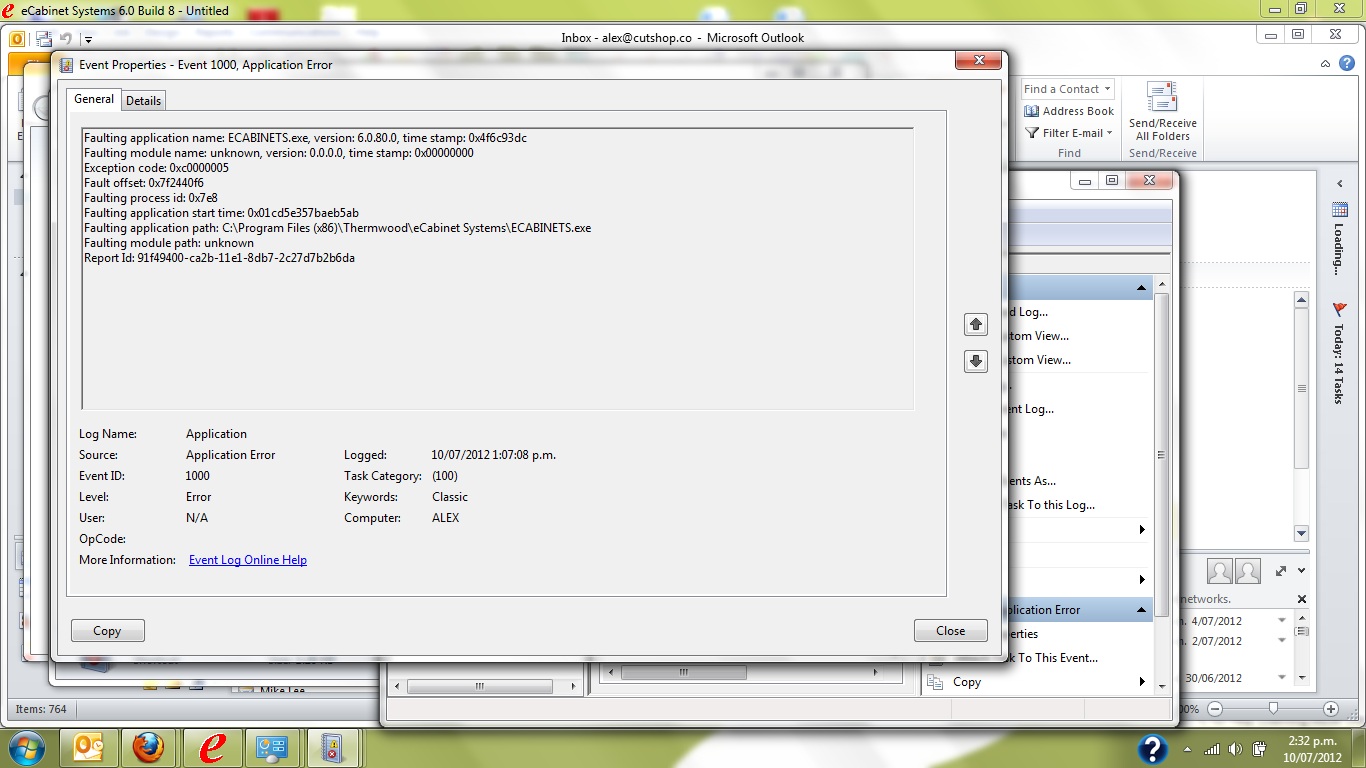Open Address Book in Outlook ribbon
1366x768 pixels.
click(x=1069, y=111)
